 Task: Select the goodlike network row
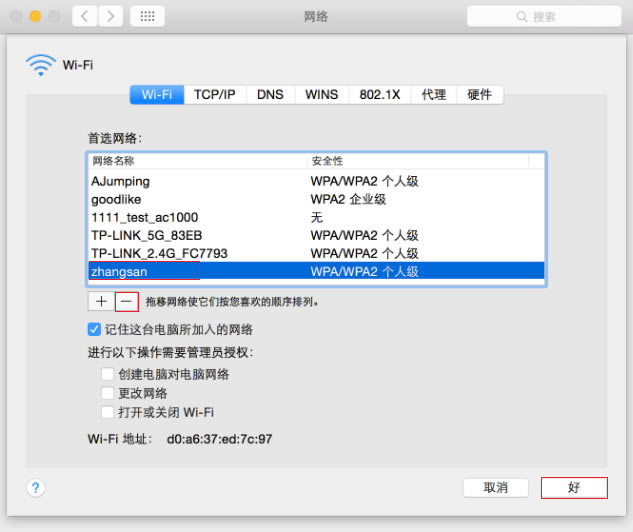point(316,199)
